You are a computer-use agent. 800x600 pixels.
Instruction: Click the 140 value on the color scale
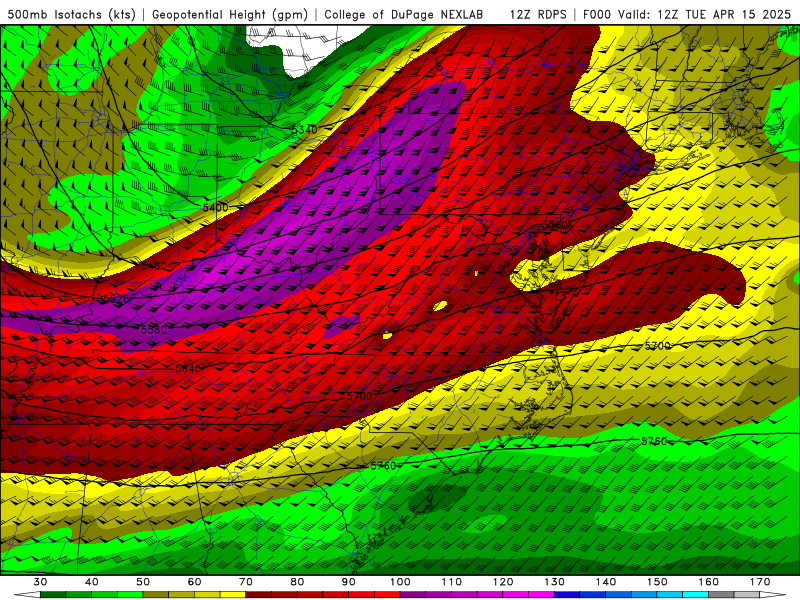[606, 582]
